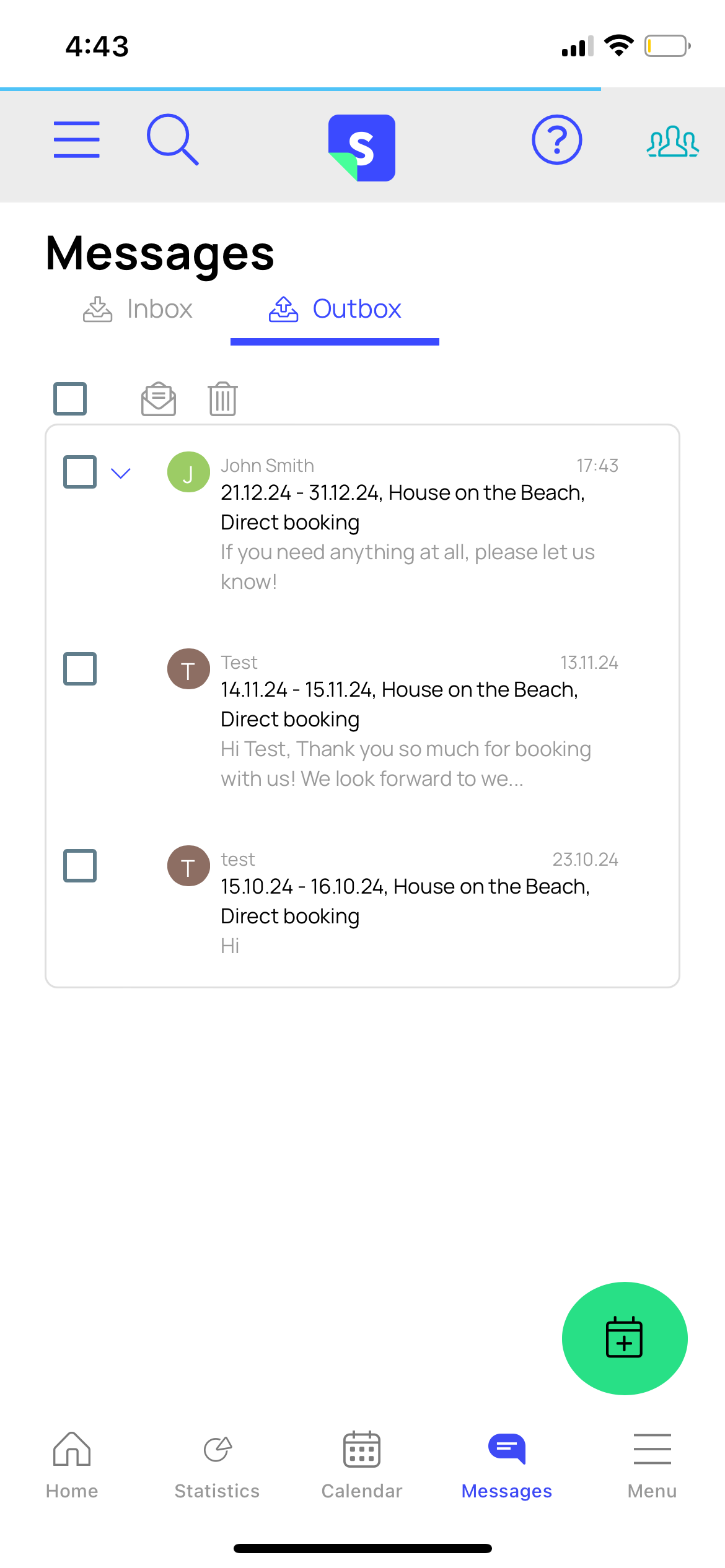Screen dimensions: 725x1568
Task: Open the hamburger menu in top bar
Action: click(x=76, y=140)
